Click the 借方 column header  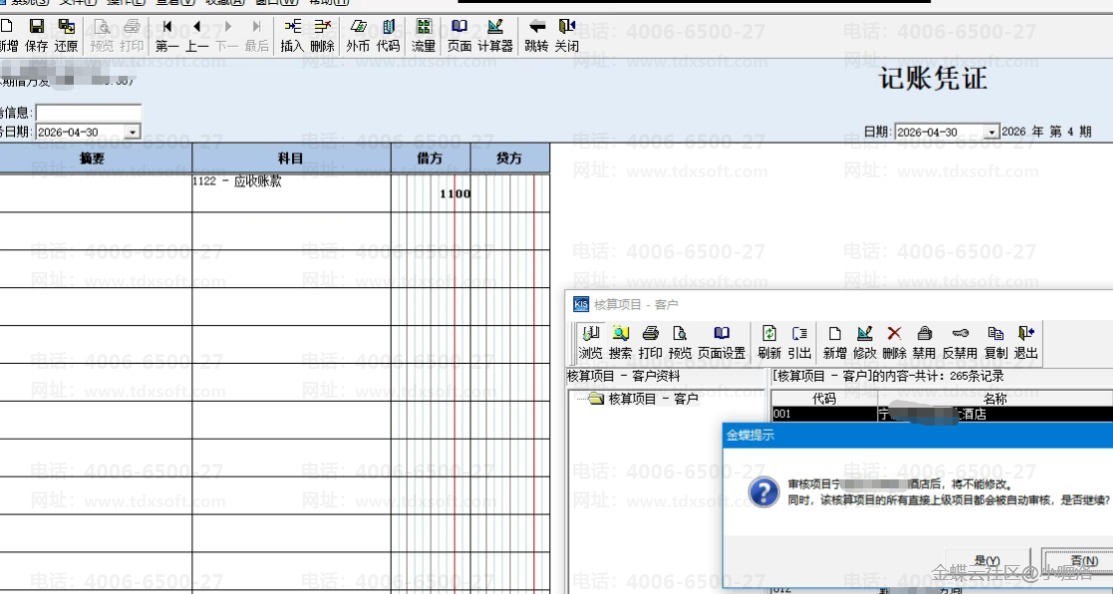click(430, 158)
